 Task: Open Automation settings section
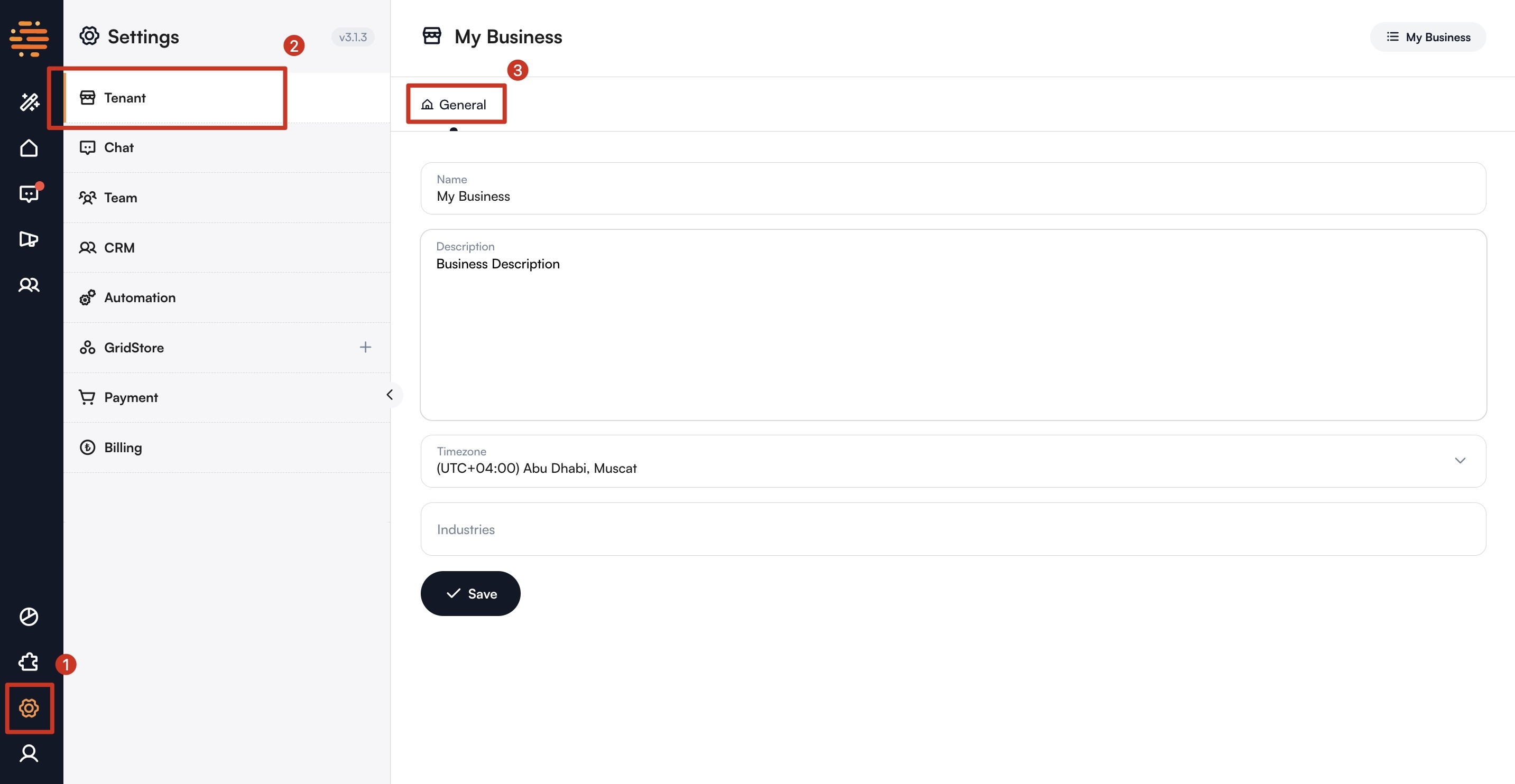pyautogui.click(x=140, y=297)
